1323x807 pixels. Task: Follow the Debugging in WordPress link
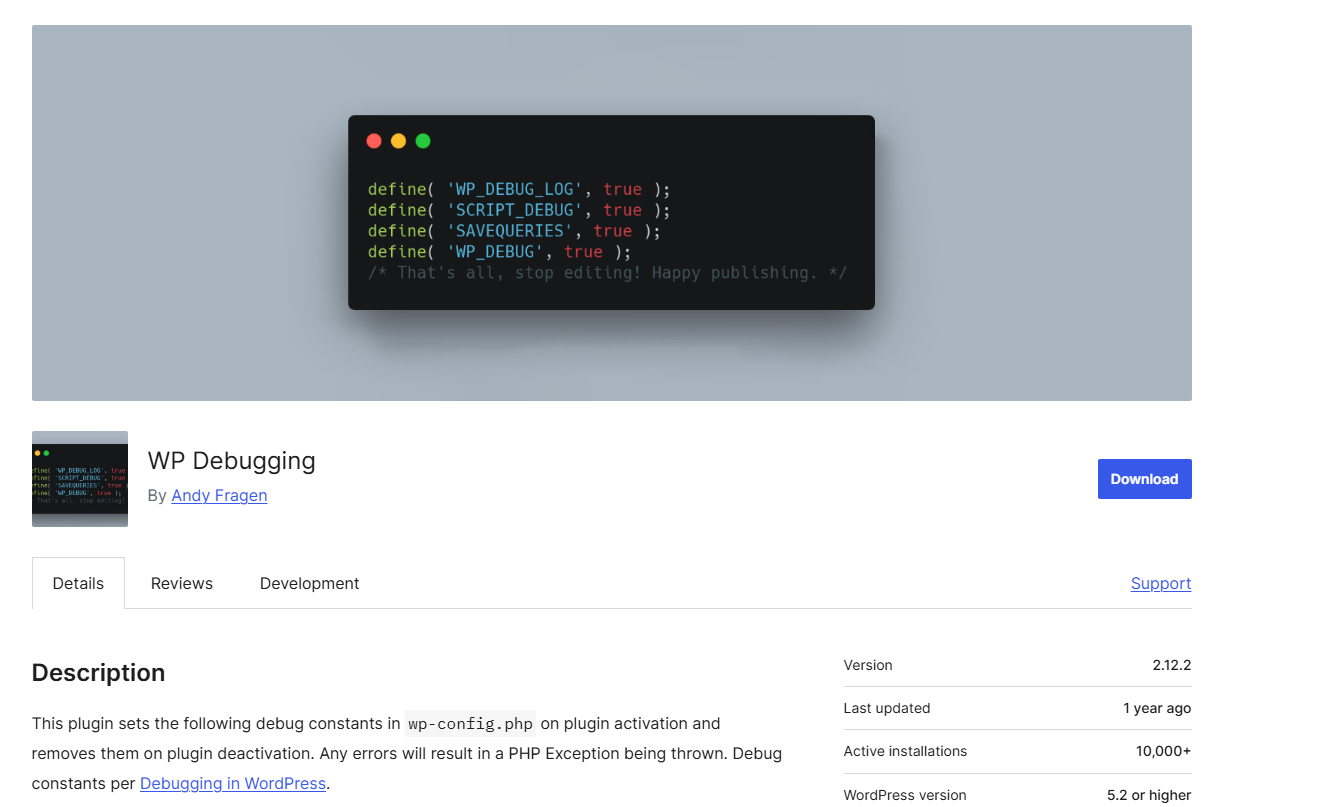[x=232, y=783]
